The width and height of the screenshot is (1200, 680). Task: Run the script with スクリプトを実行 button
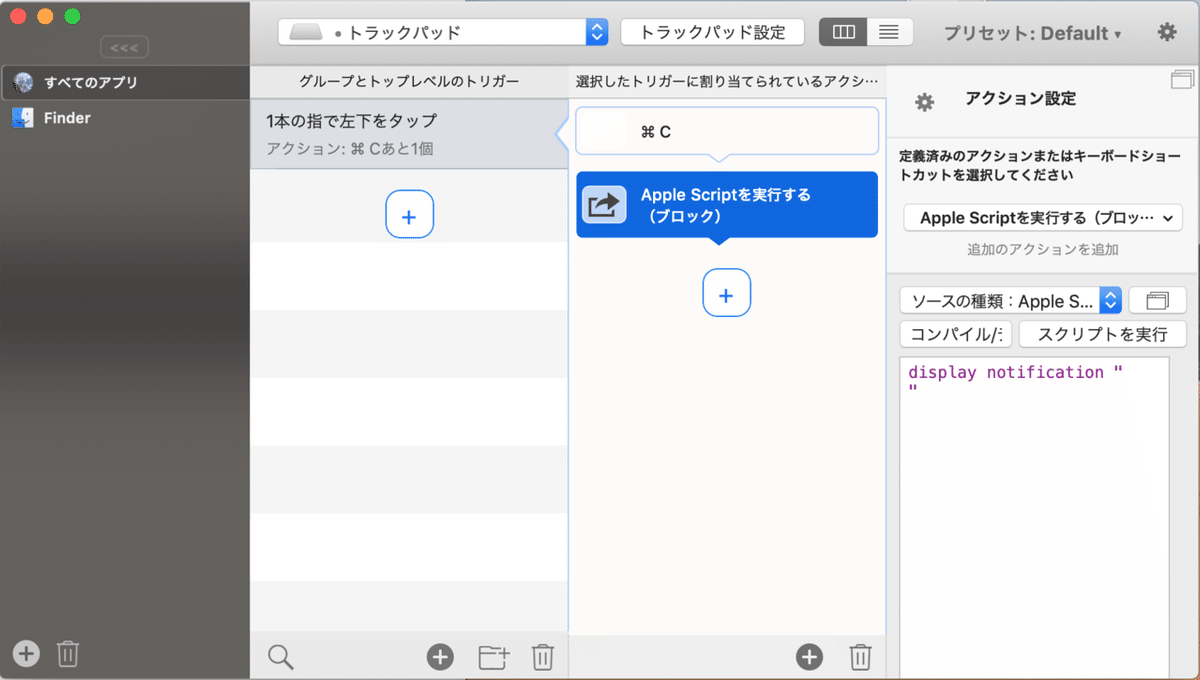(1102, 334)
